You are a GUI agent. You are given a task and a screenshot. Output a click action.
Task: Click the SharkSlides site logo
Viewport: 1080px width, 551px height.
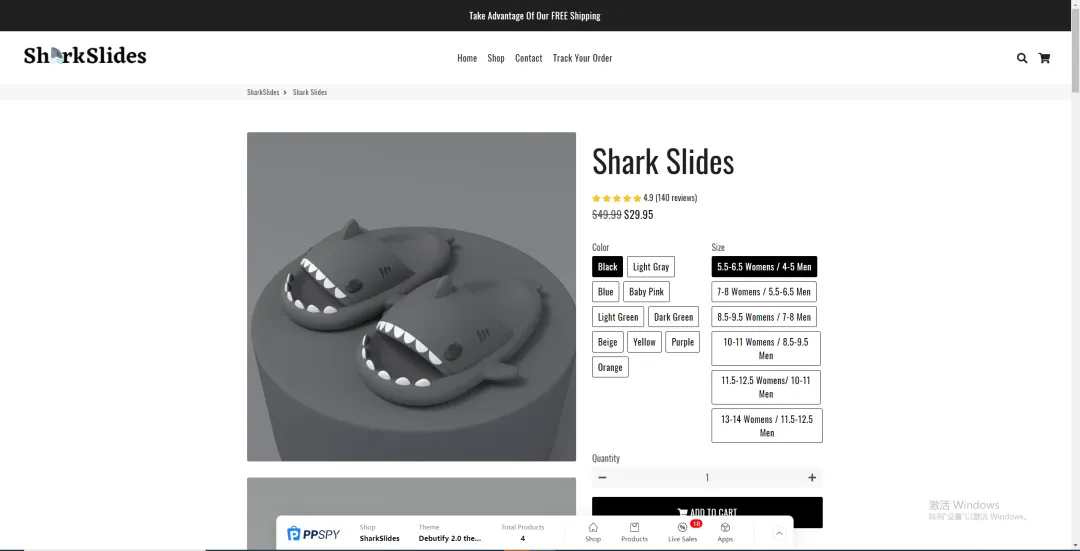click(x=85, y=56)
